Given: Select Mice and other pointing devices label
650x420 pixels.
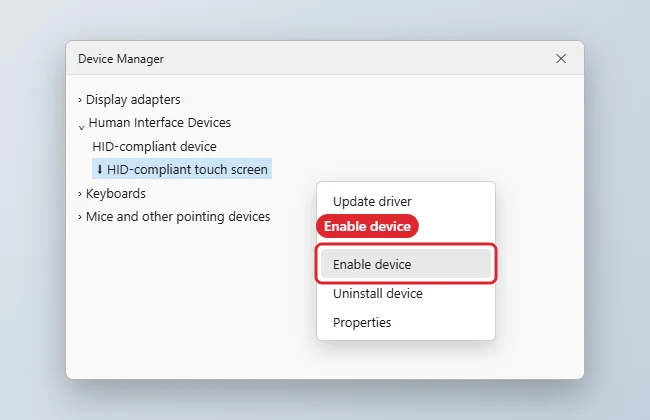Looking at the screenshot, I should 178,216.
